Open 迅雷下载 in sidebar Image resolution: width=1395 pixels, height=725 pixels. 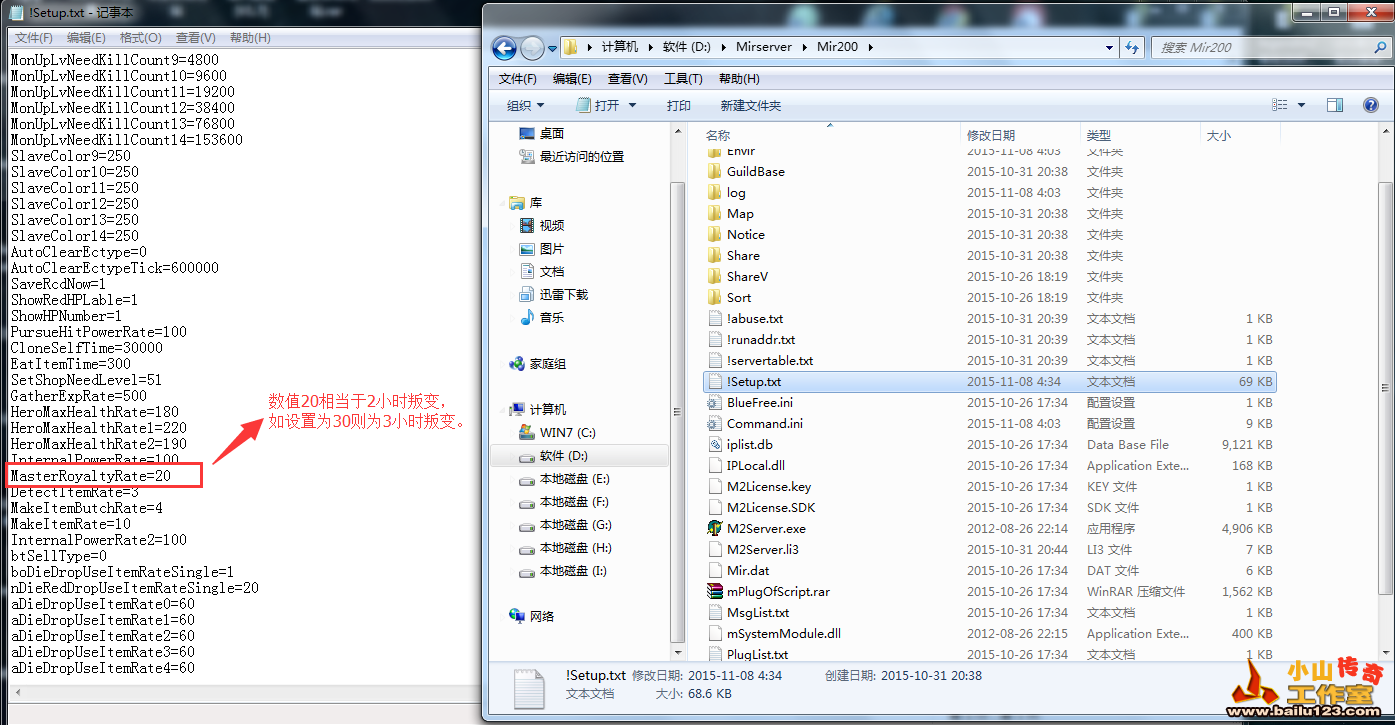point(553,294)
